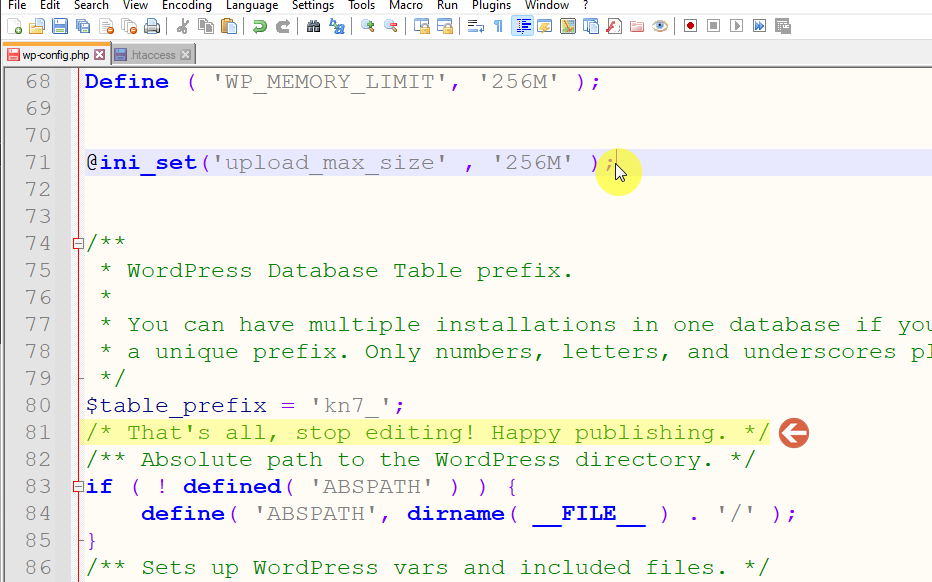Paste clipboard content using the Paste icon
Screen dimensions: 932x582
(x=229, y=26)
